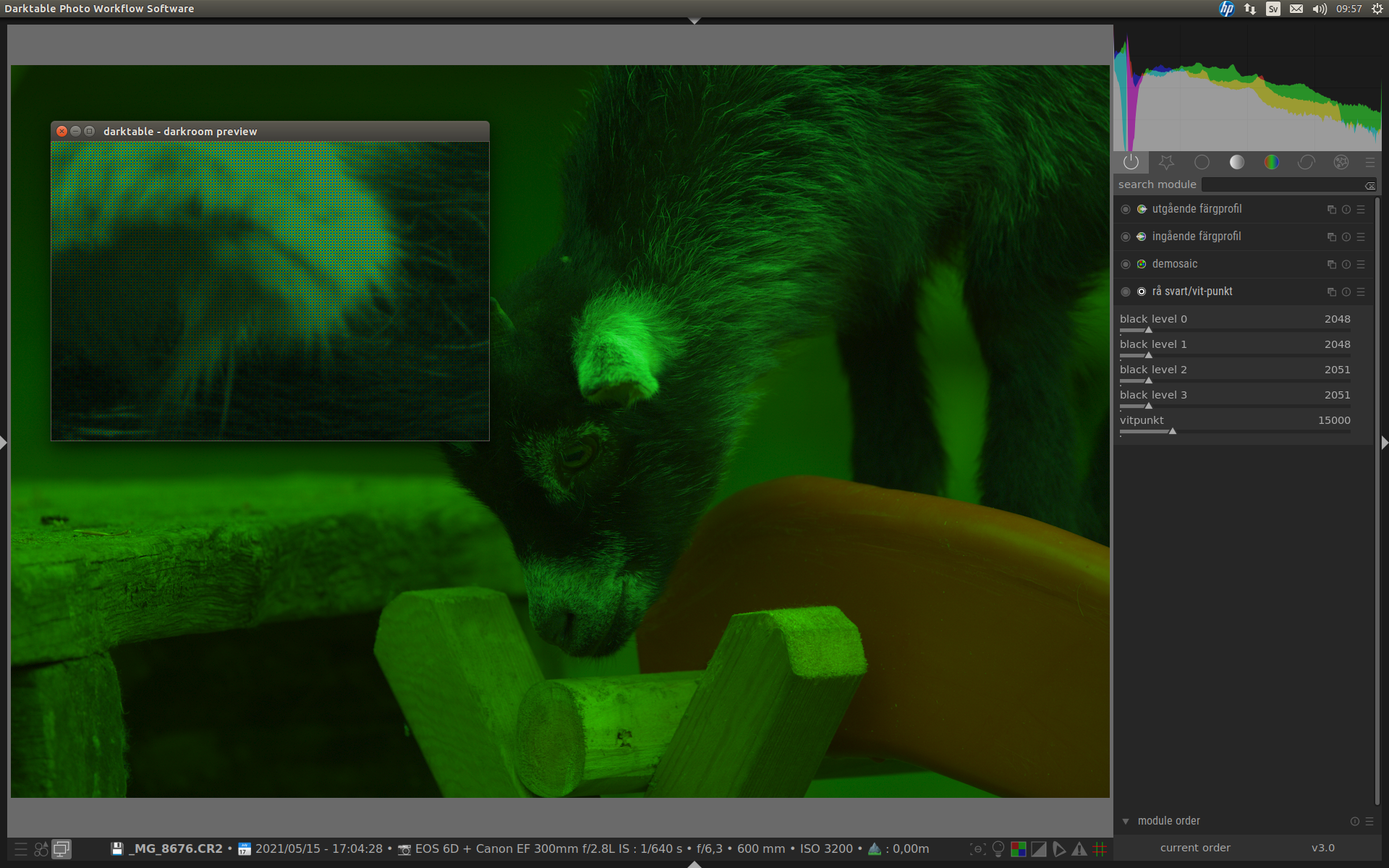Open quick presets menu in bottom bar
Image resolution: width=1389 pixels, height=868 pixels.
21,849
